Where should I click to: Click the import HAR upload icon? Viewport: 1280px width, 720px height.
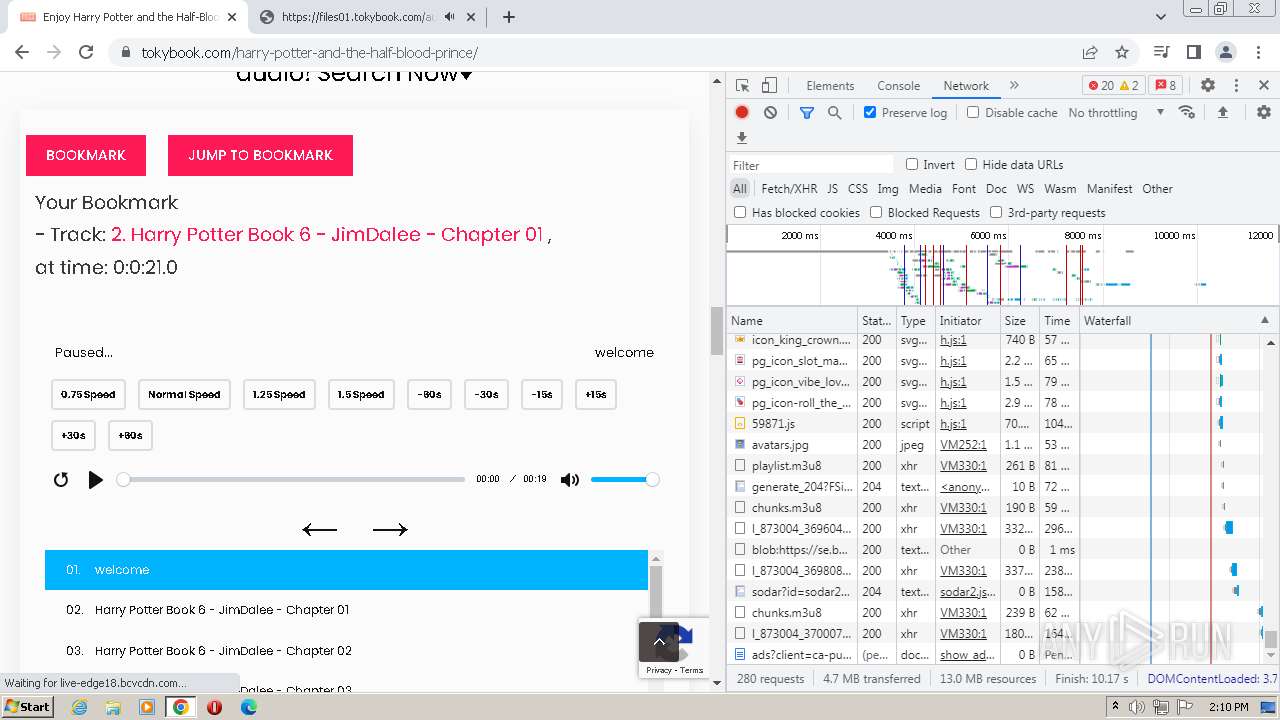coord(1222,113)
